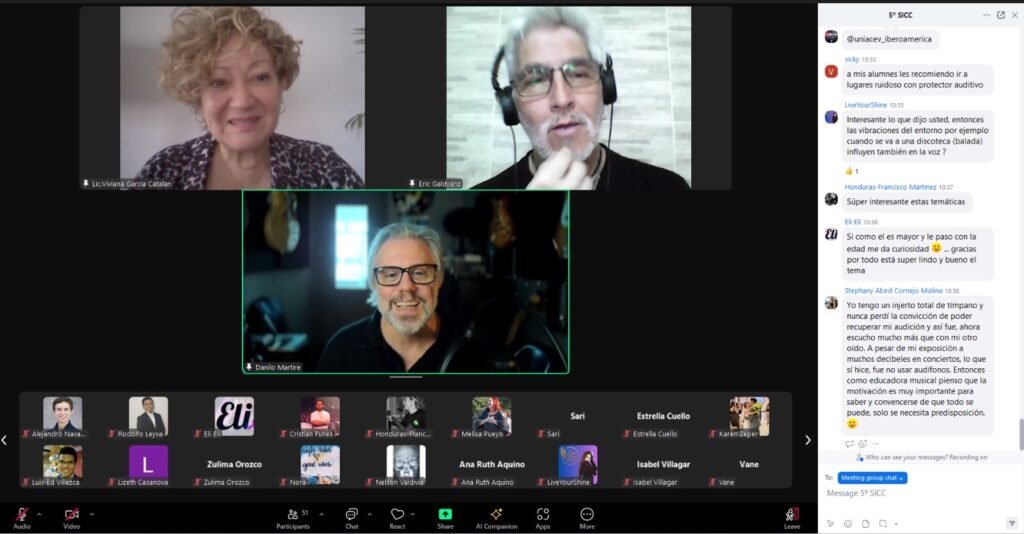Click the Vane participant tile
The width and height of the screenshot is (1024, 534).
tap(749, 465)
